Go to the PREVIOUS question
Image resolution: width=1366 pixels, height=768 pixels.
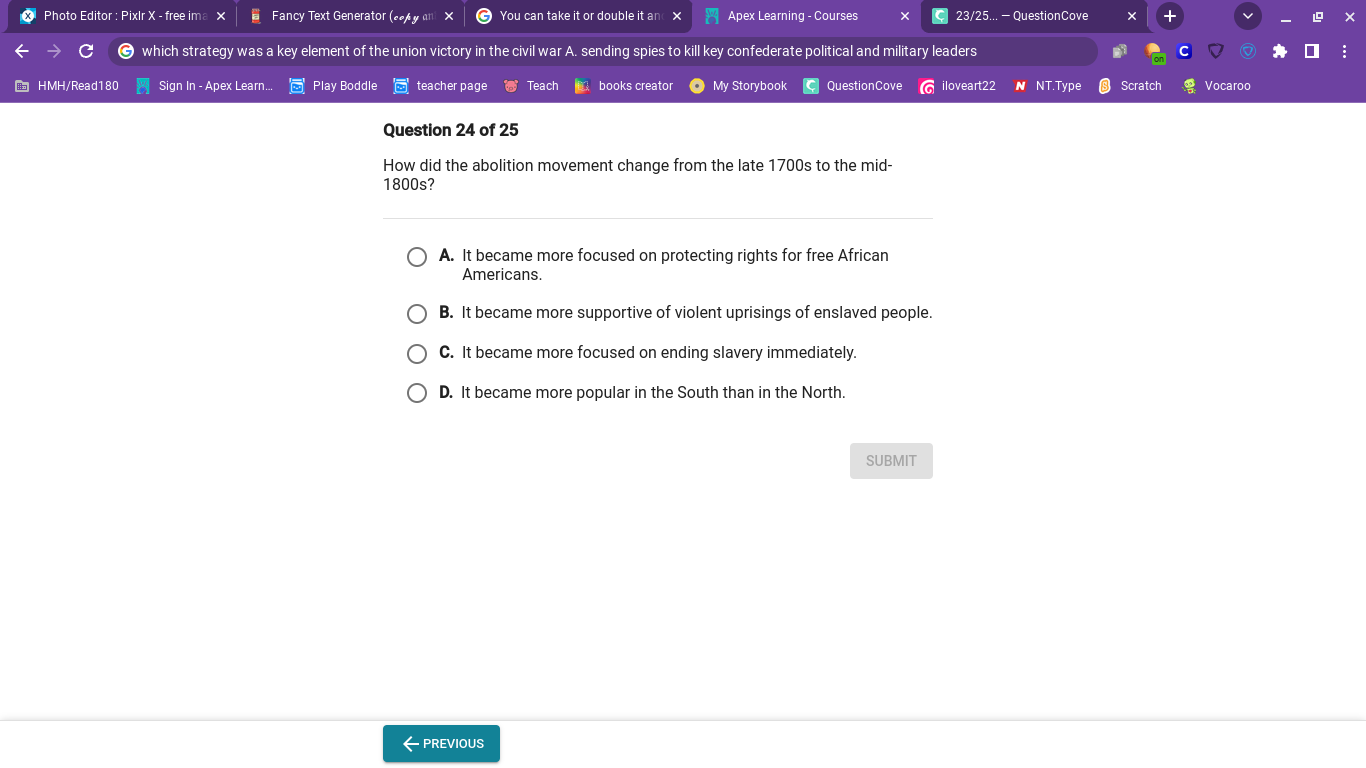[441, 744]
